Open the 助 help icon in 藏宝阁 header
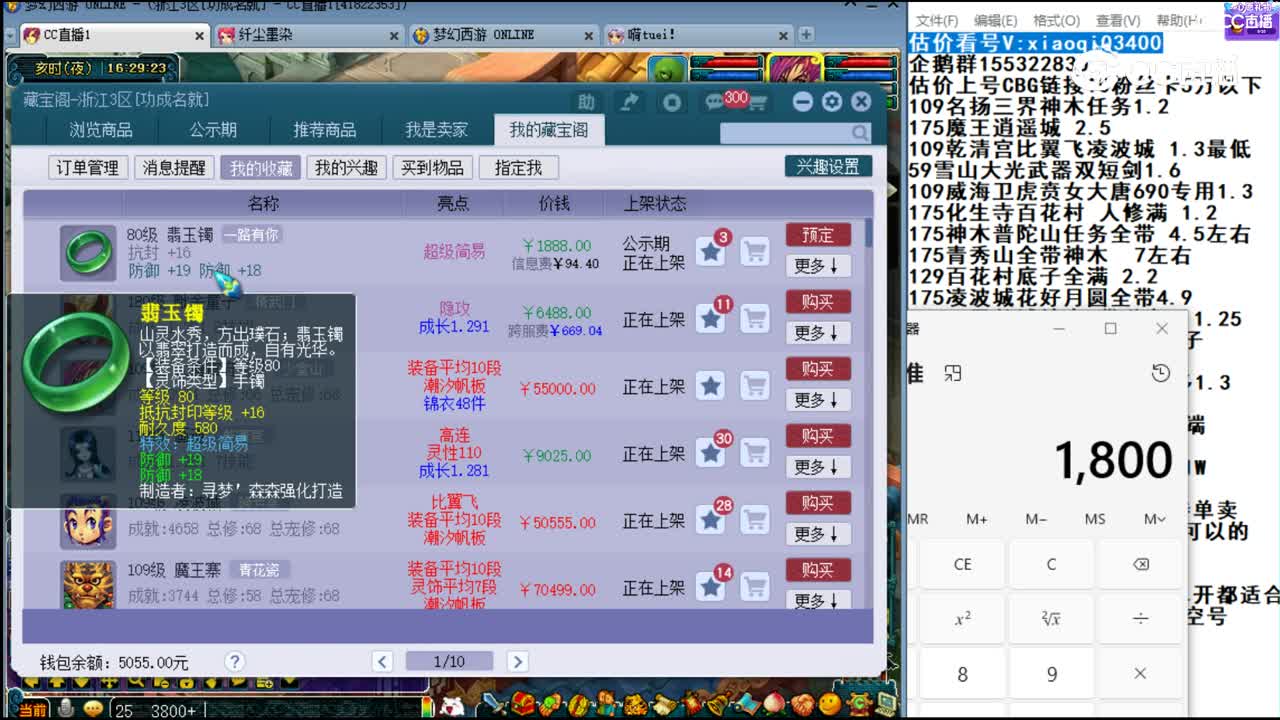Viewport: 1280px width, 720px height. click(x=586, y=102)
